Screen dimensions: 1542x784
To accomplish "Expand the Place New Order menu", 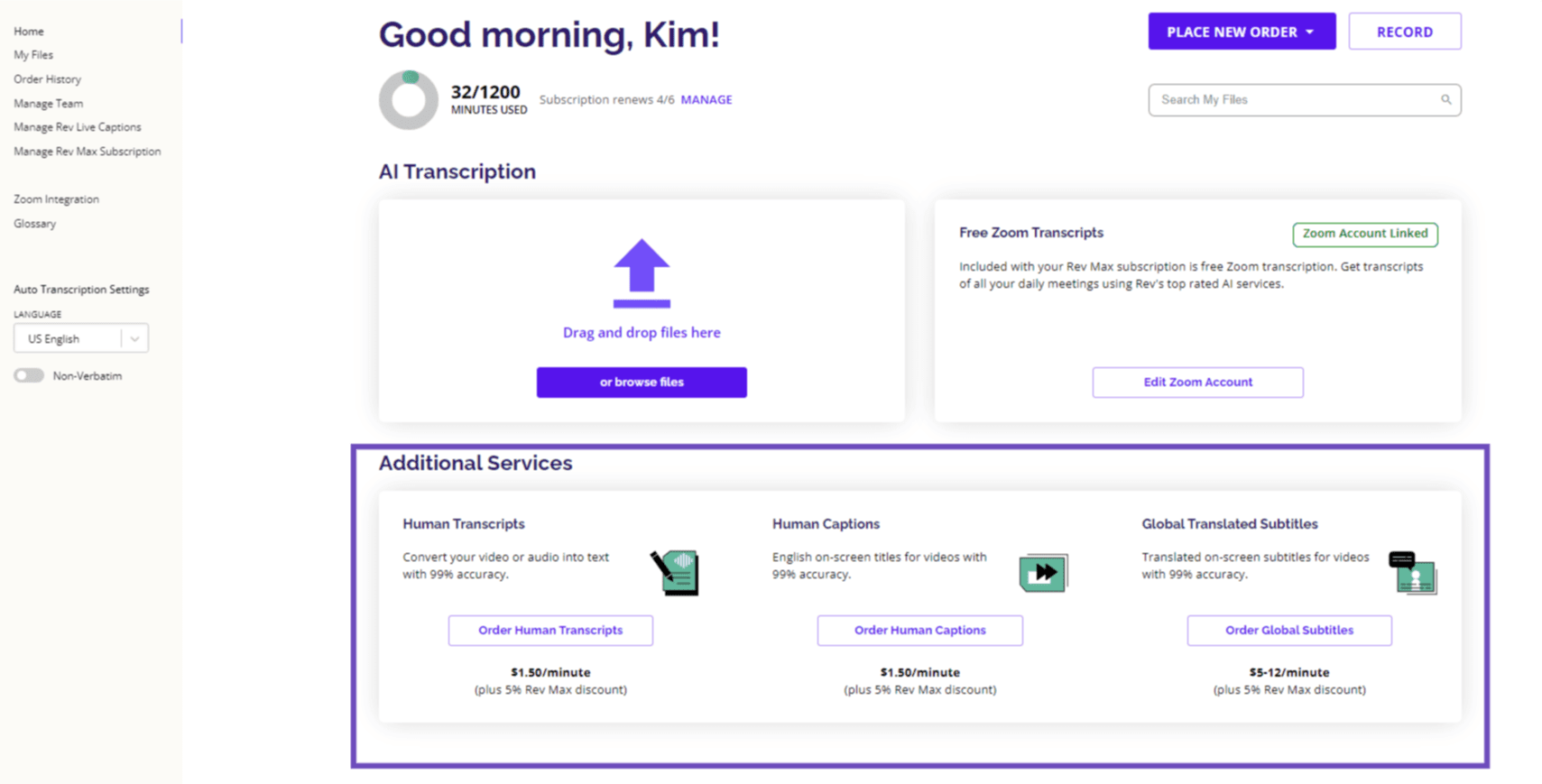I will coord(1241,32).
